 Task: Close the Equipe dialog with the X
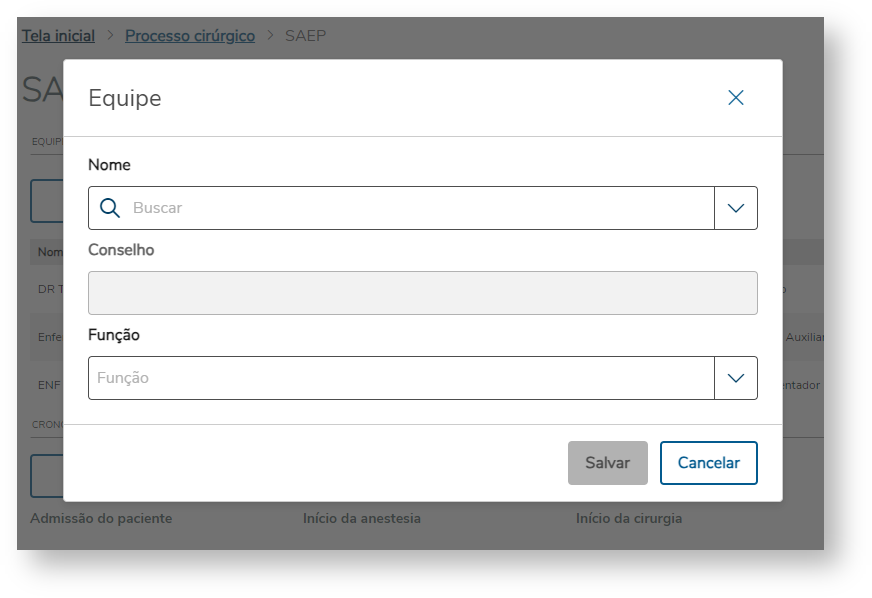[736, 98]
